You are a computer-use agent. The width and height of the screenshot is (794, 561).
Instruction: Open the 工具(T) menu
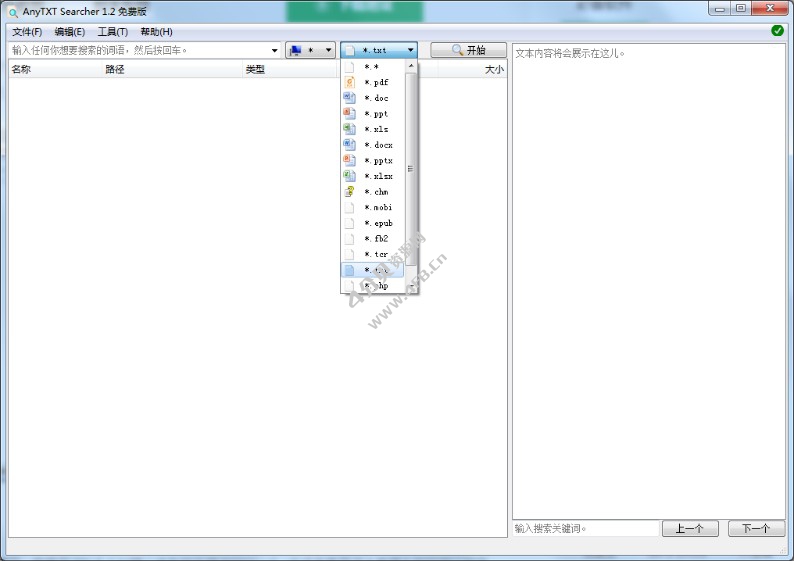click(x=112, y=32)
